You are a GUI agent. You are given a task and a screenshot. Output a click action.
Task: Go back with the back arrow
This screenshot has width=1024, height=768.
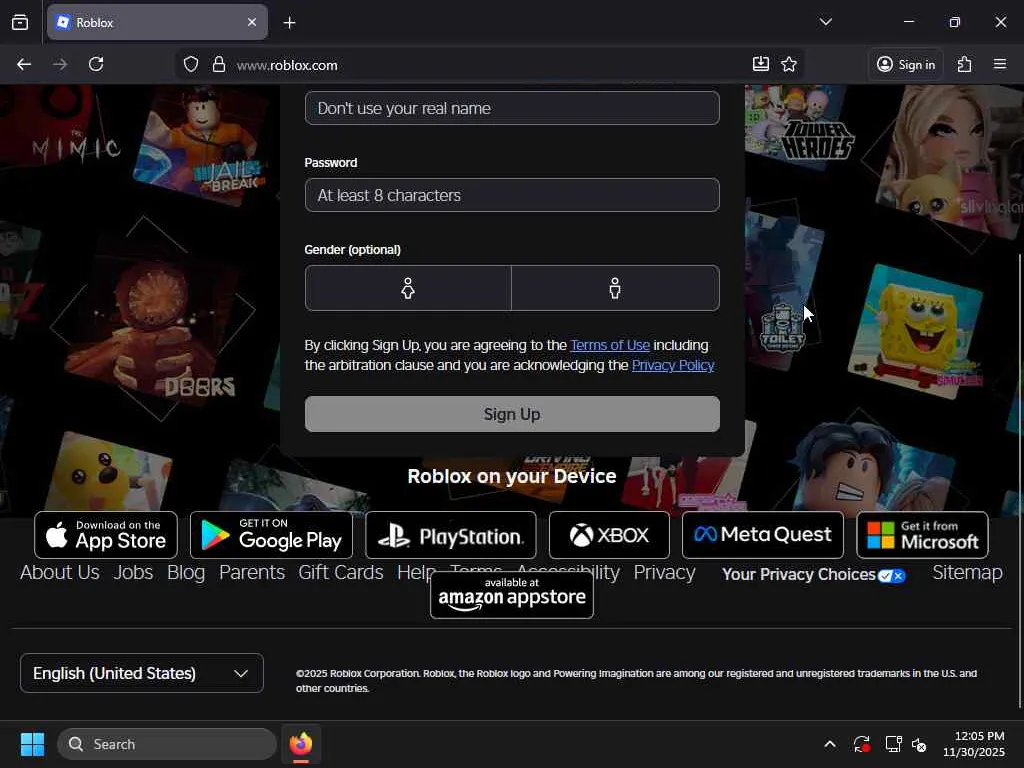[x=24, y=64]
